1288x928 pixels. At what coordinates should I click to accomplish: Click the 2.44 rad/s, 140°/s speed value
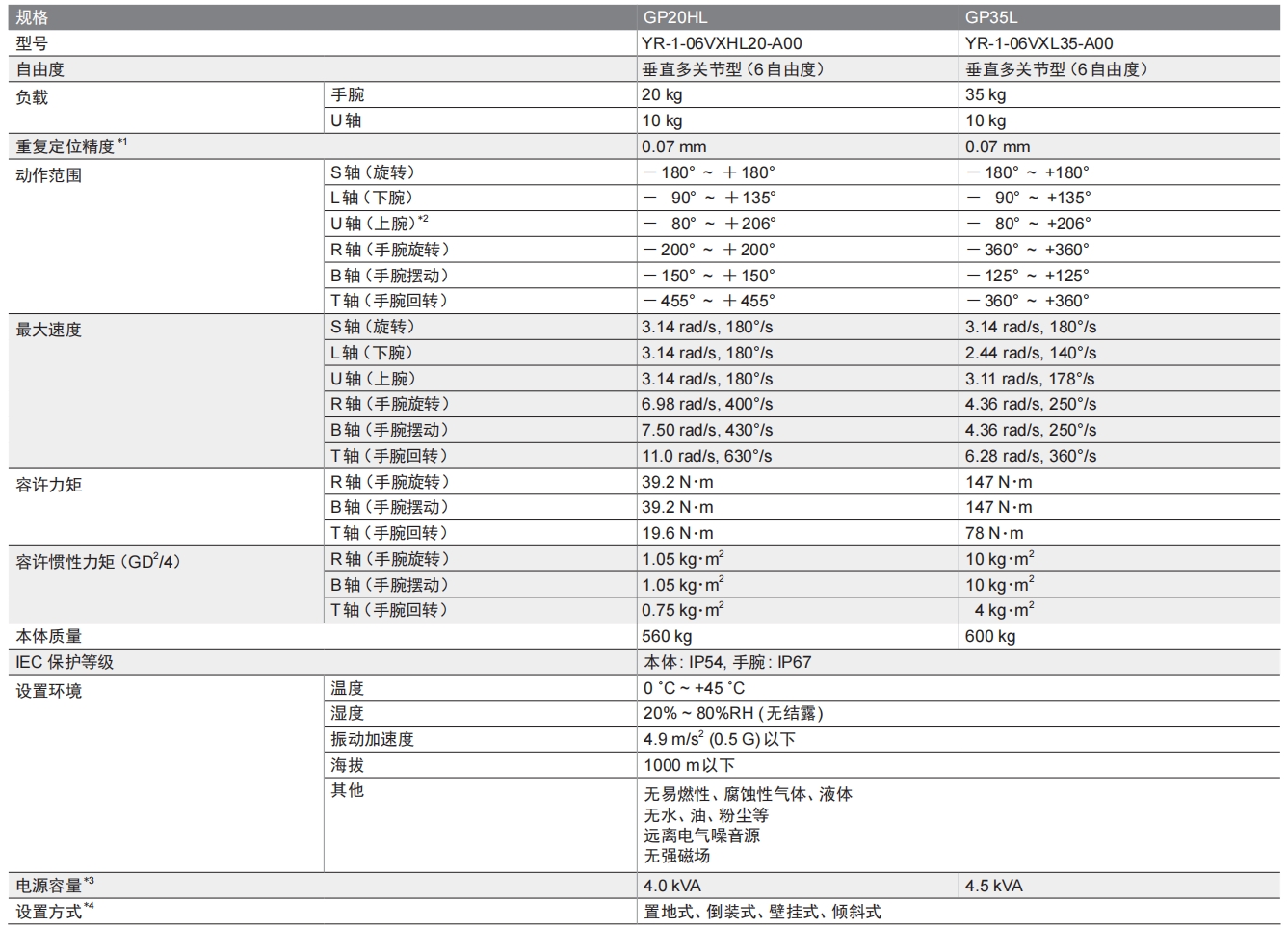1031,353
